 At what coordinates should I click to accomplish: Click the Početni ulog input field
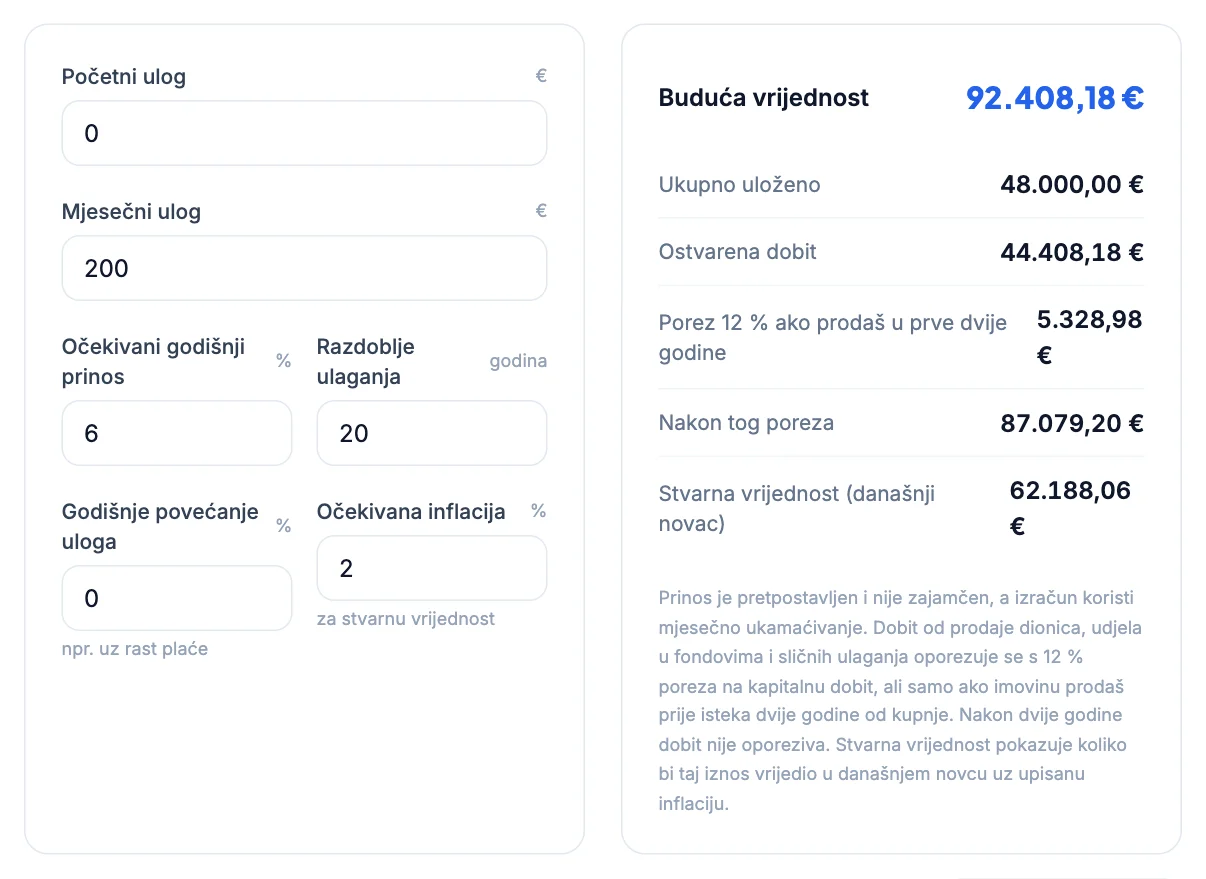tap(304, 133)
